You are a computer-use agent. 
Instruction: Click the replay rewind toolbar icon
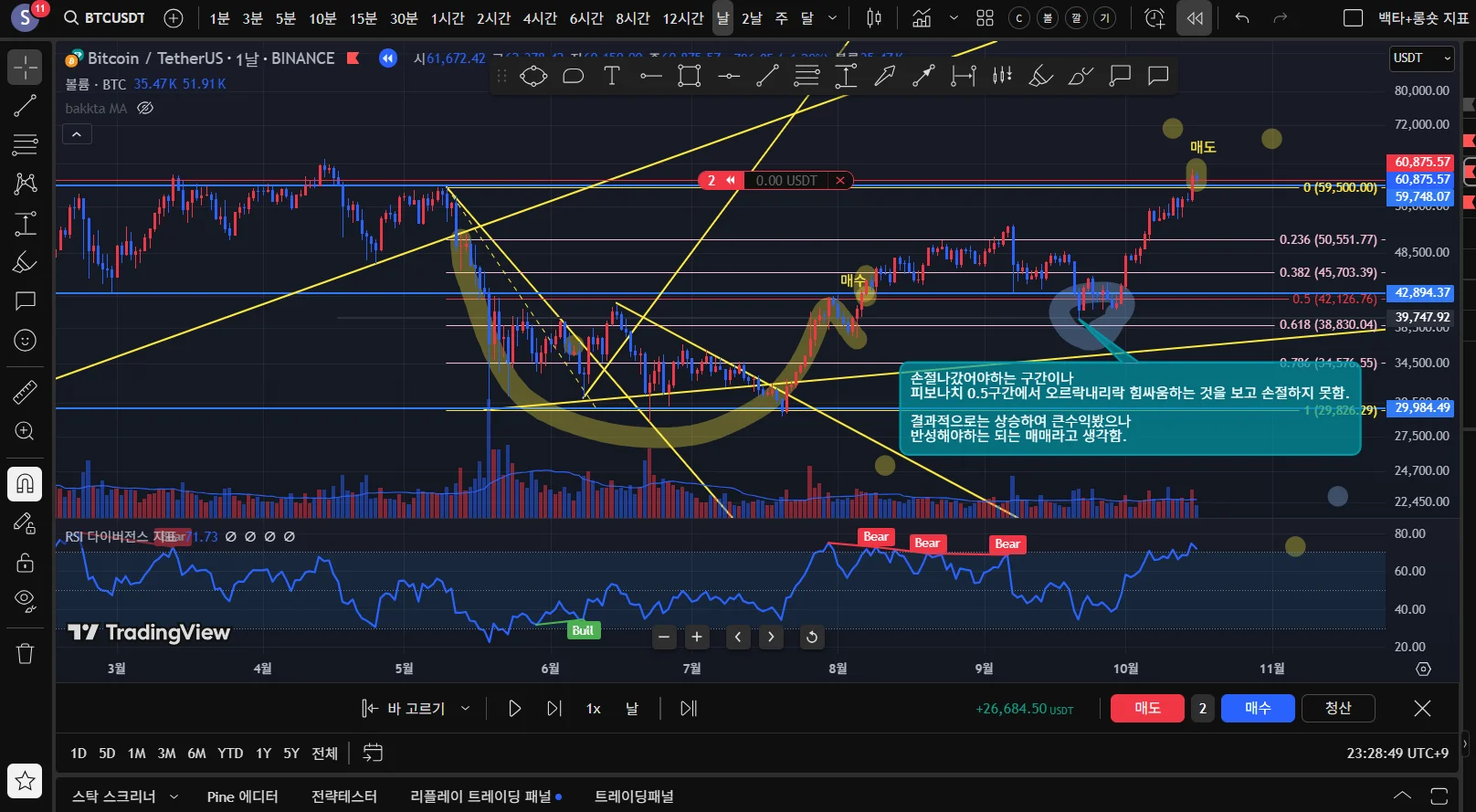point(1195,18)
